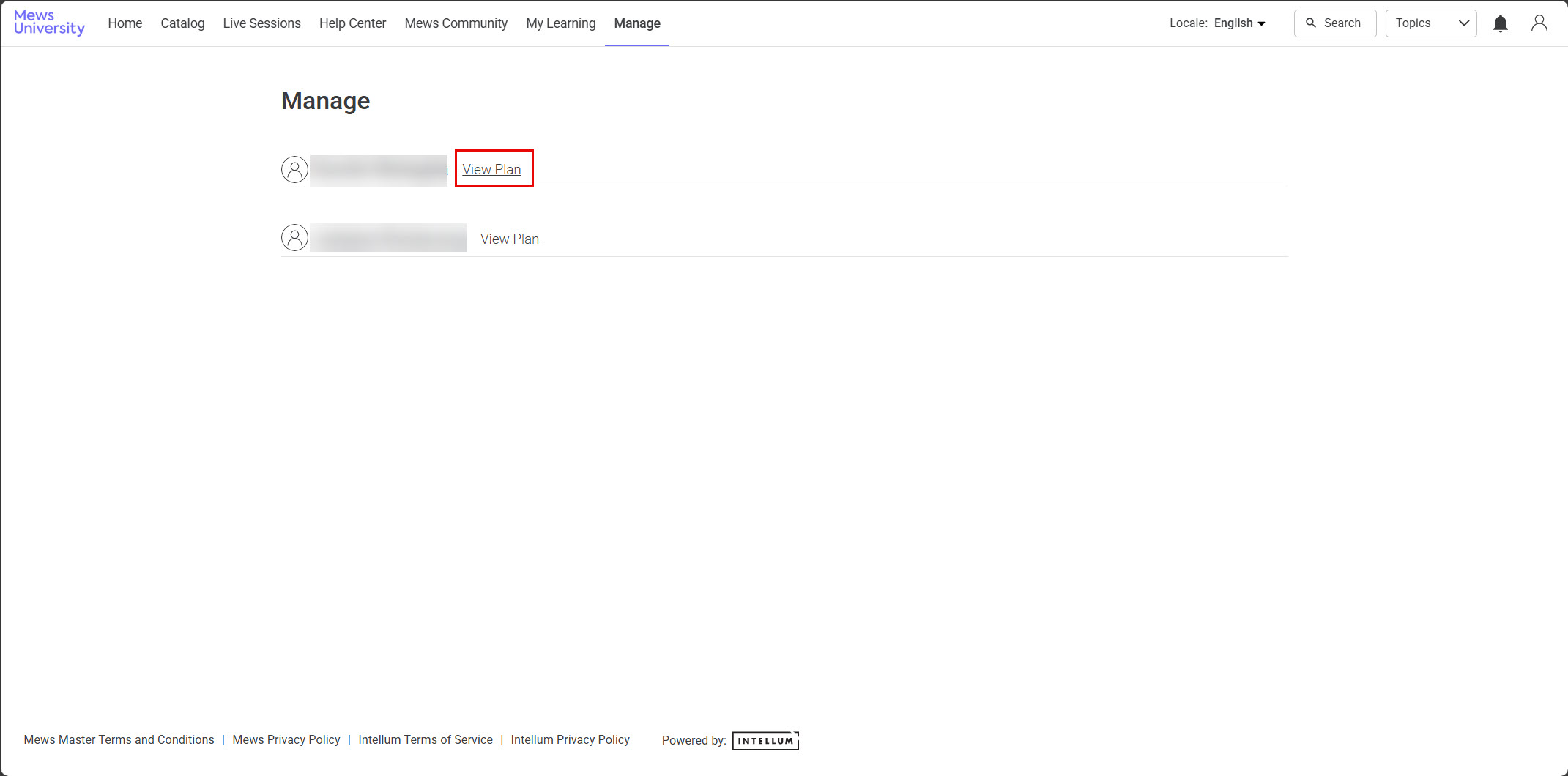1568x776 pixels.
Task: Click the avatar icon beside the first View Plan
Action: point(294,169)
